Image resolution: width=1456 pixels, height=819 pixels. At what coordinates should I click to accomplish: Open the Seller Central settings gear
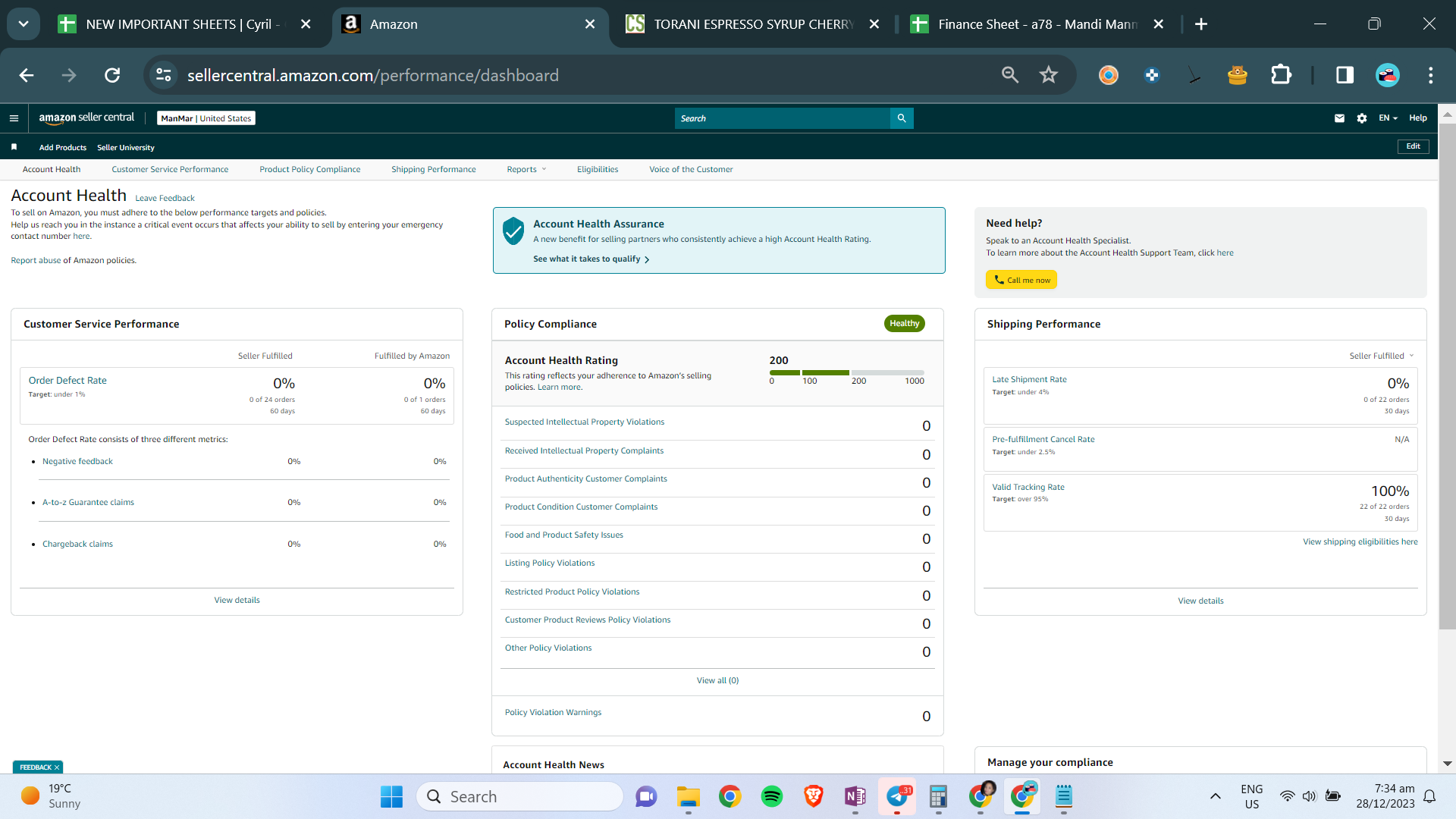(x=1362, y=118)
